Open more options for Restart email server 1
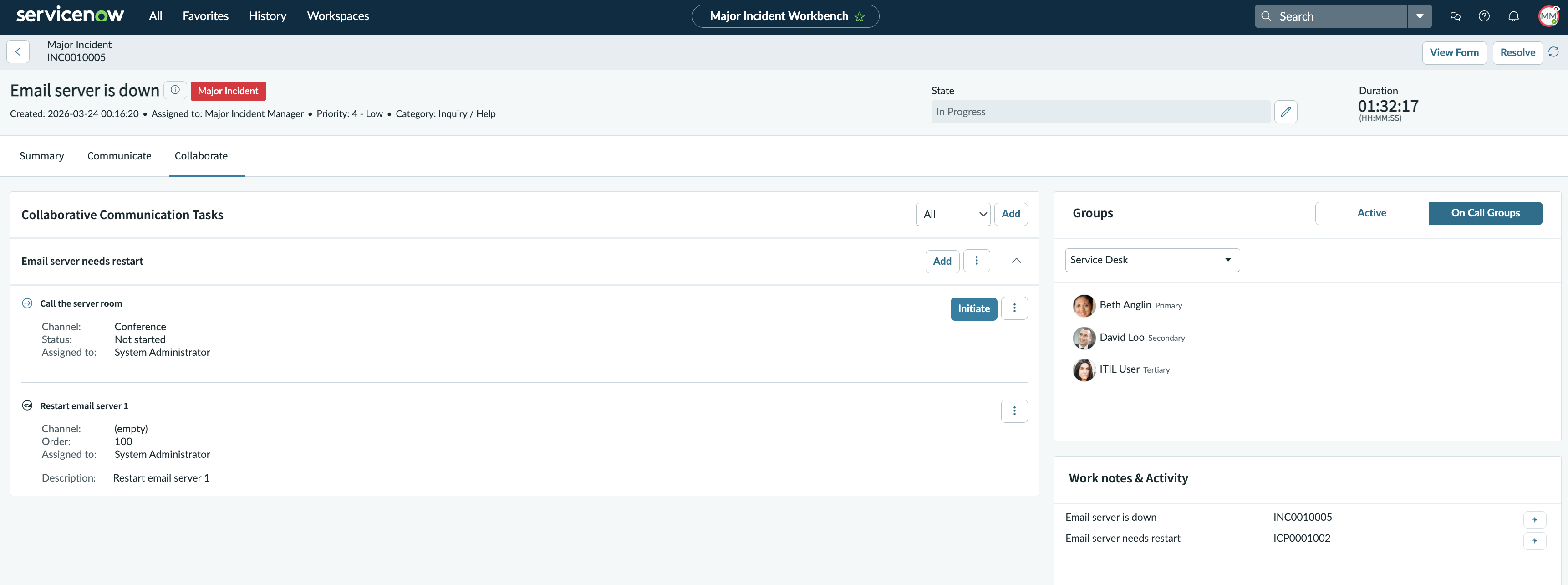Viewport: 1568px width, 585px height. point(1014,411)
